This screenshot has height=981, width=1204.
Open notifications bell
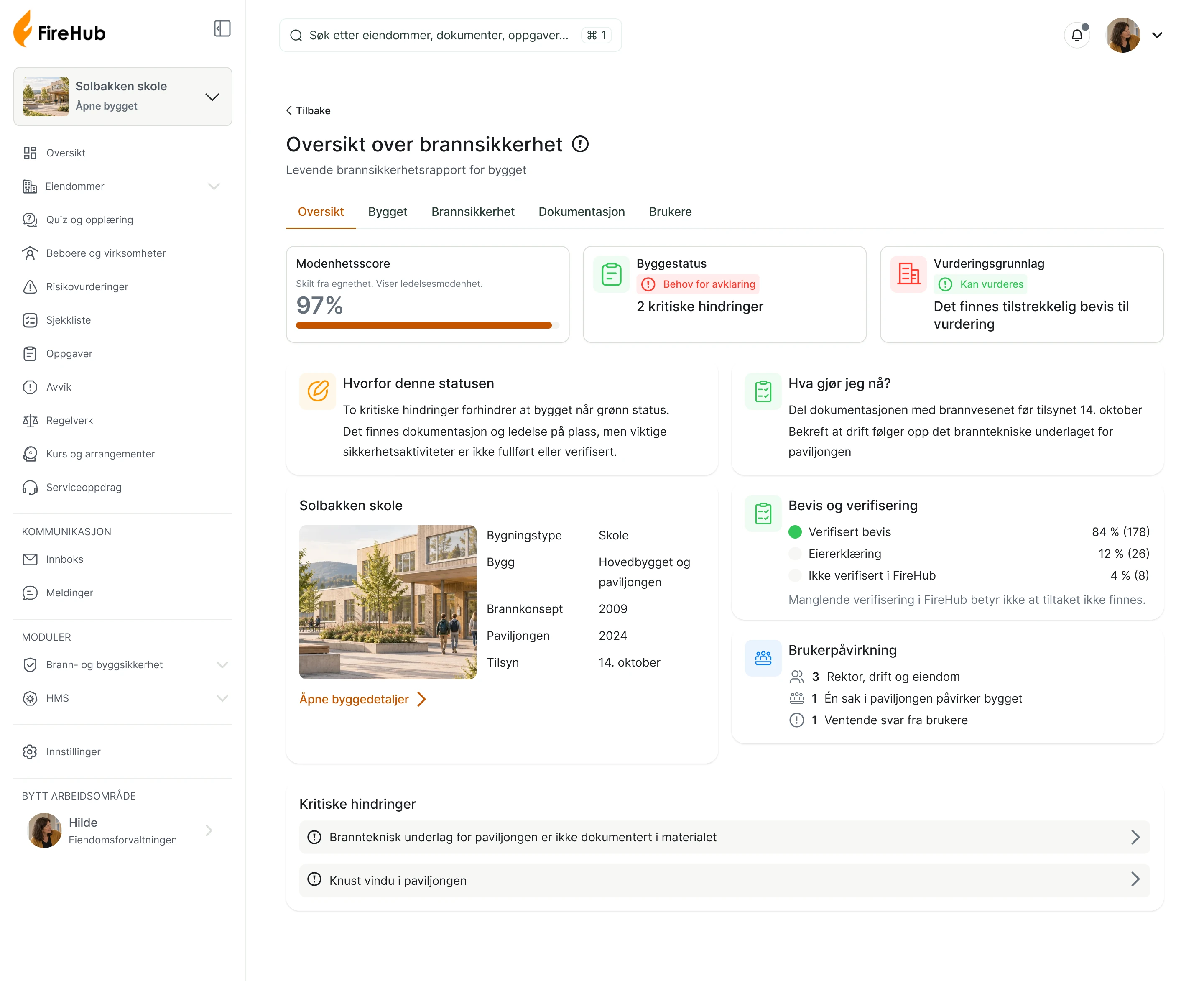[1077, 35]
